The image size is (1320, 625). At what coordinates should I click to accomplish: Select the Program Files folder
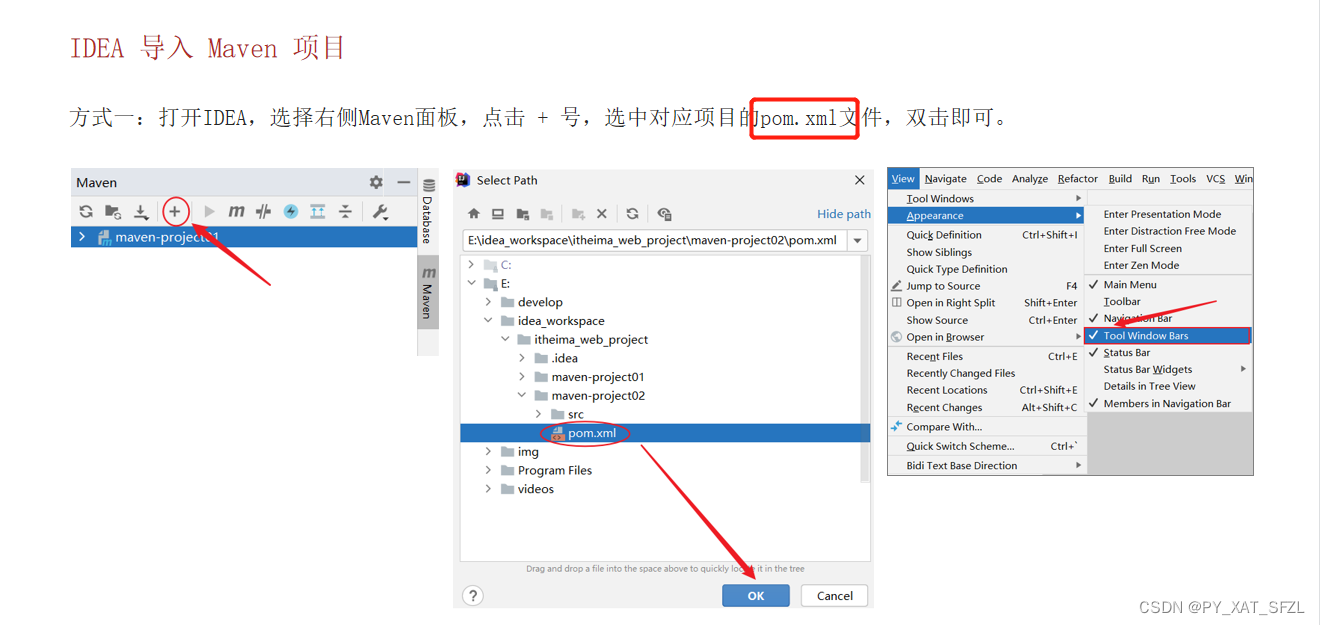(554, 470)
